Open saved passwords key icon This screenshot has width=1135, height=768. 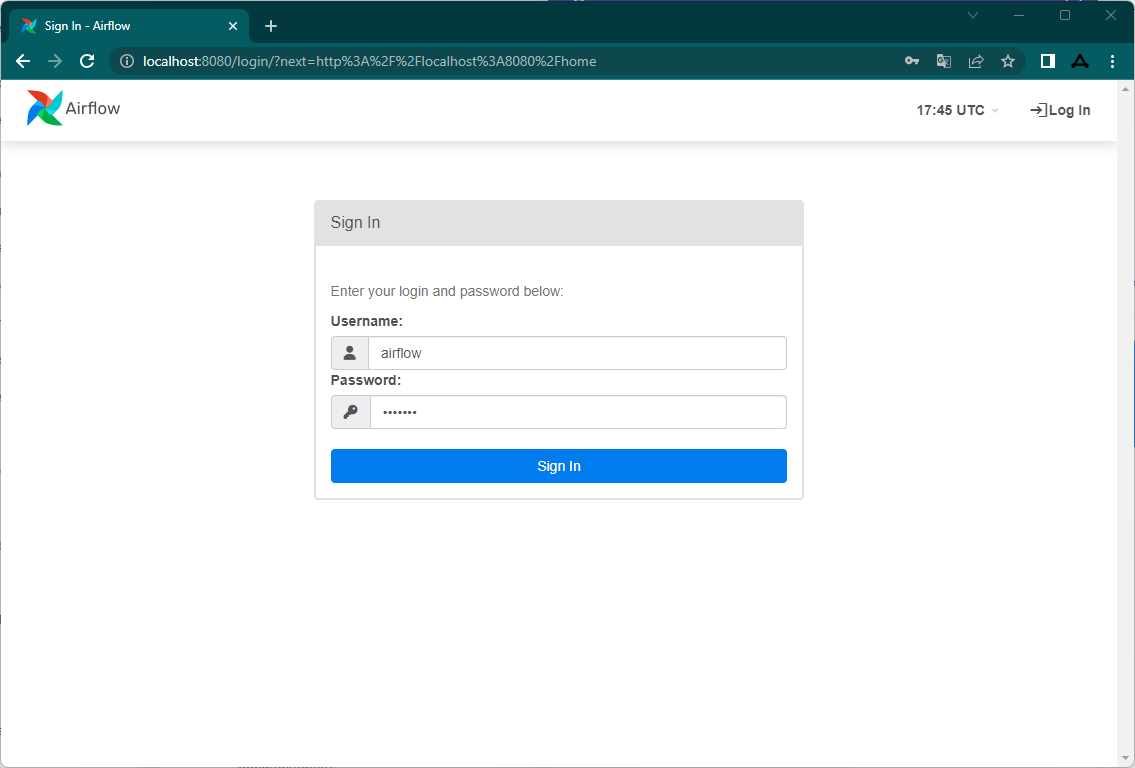pos(912,62)
